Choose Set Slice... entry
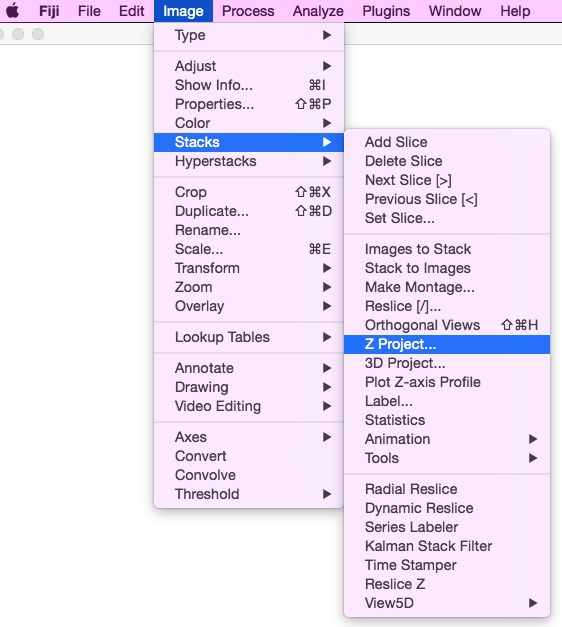This screenshot has height=627, width=562. pos(447,218)
